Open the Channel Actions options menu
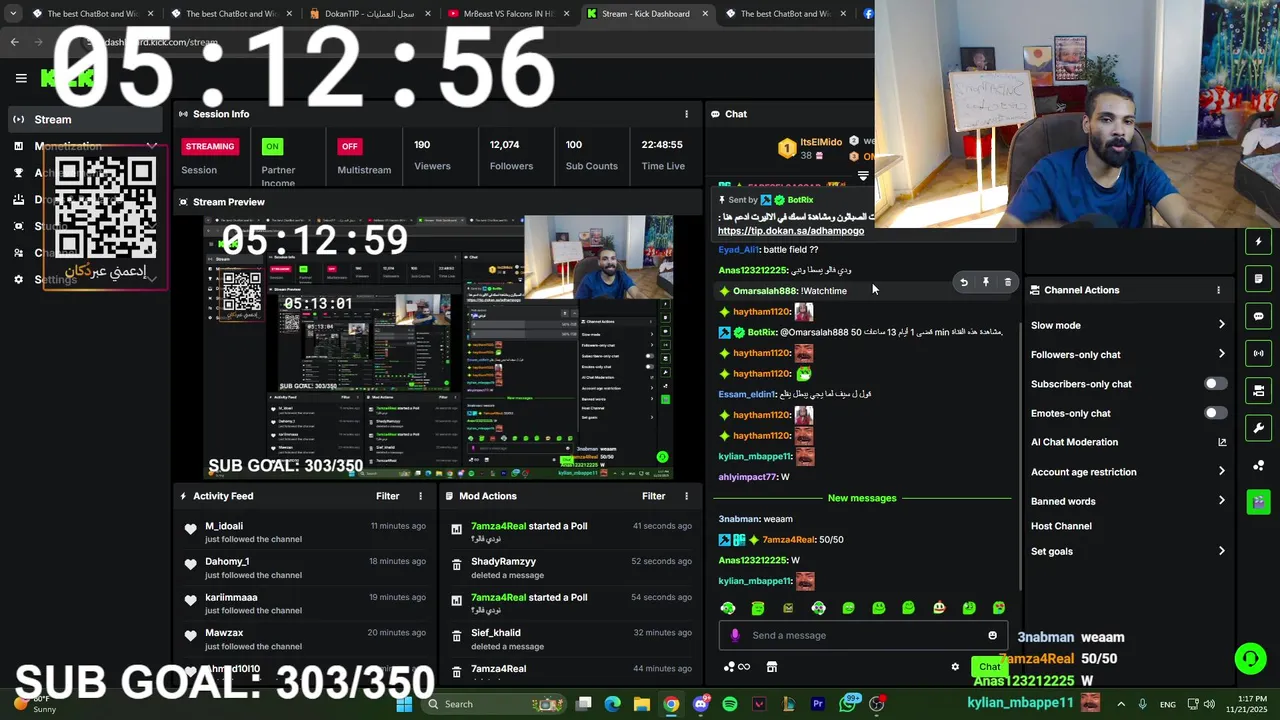Screen dimensions: 1280x720 (1218, 290)
